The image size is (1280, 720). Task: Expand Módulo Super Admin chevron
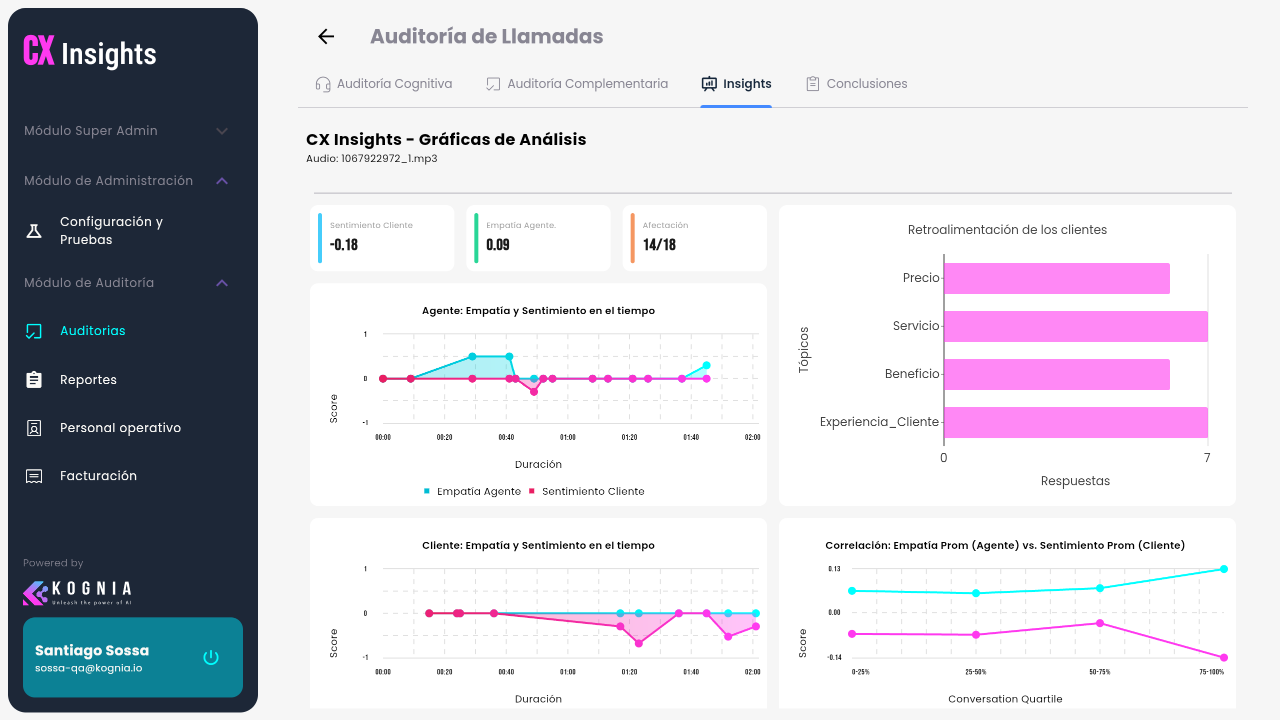click(x=222, y=131)
